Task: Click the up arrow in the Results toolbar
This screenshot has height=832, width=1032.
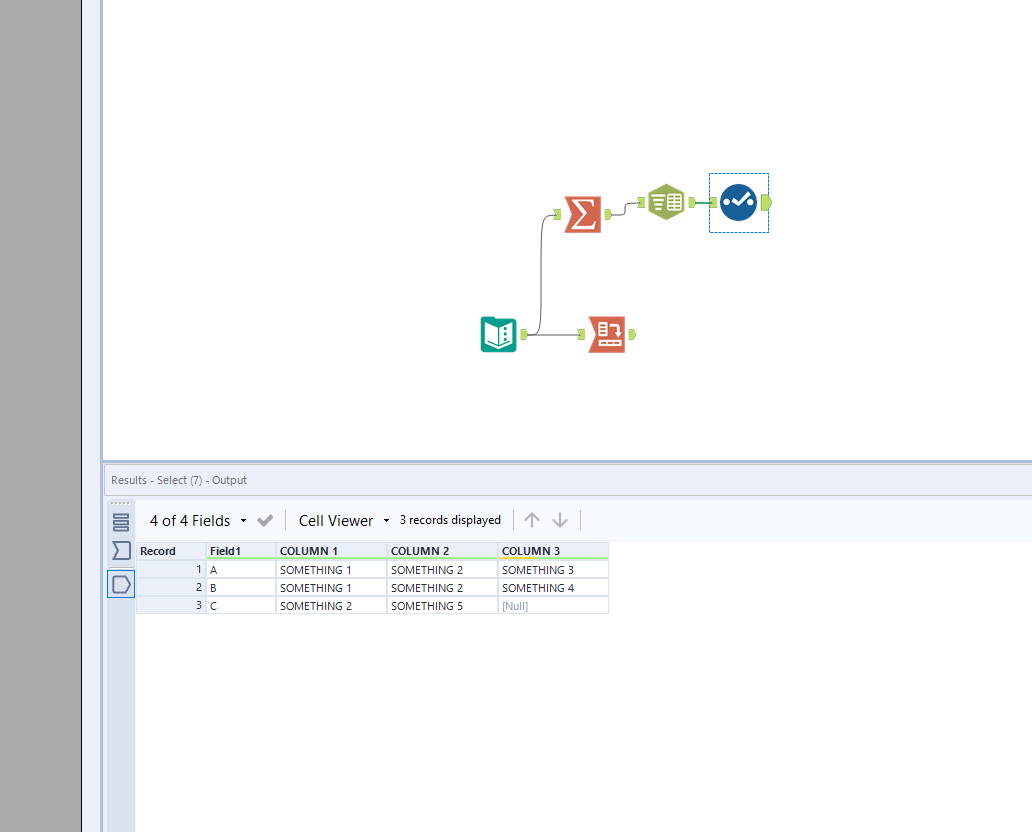Action: 532,519
